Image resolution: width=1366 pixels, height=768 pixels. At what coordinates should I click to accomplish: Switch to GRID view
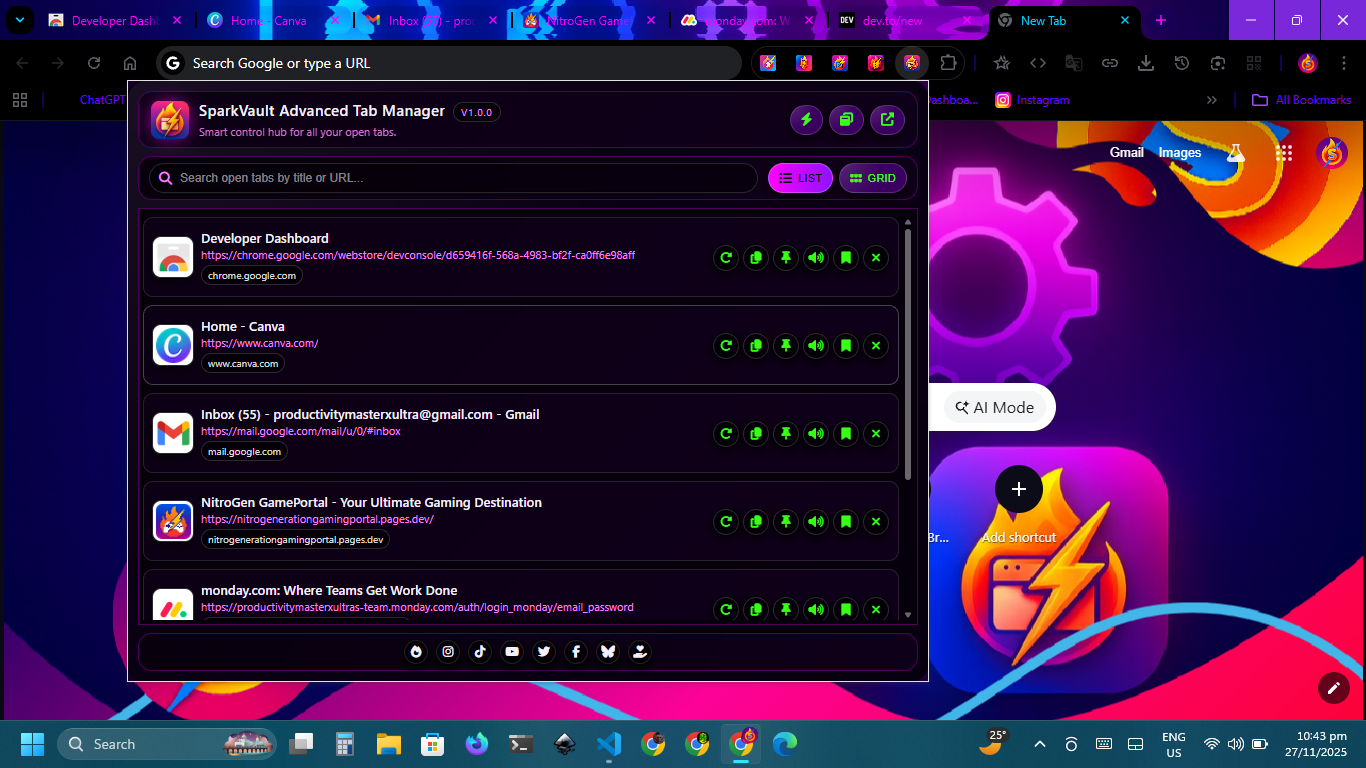[873, 178]
